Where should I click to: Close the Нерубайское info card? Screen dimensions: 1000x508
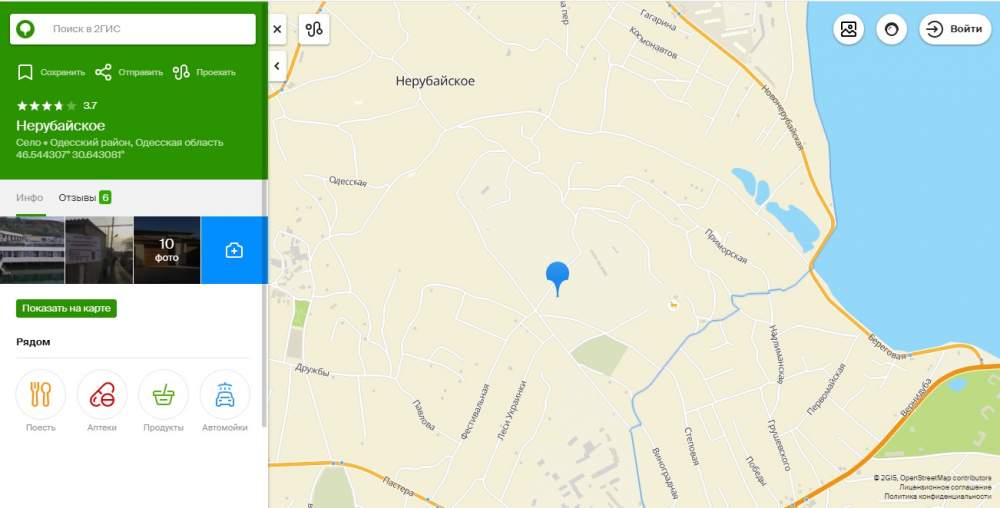point(277,29)
